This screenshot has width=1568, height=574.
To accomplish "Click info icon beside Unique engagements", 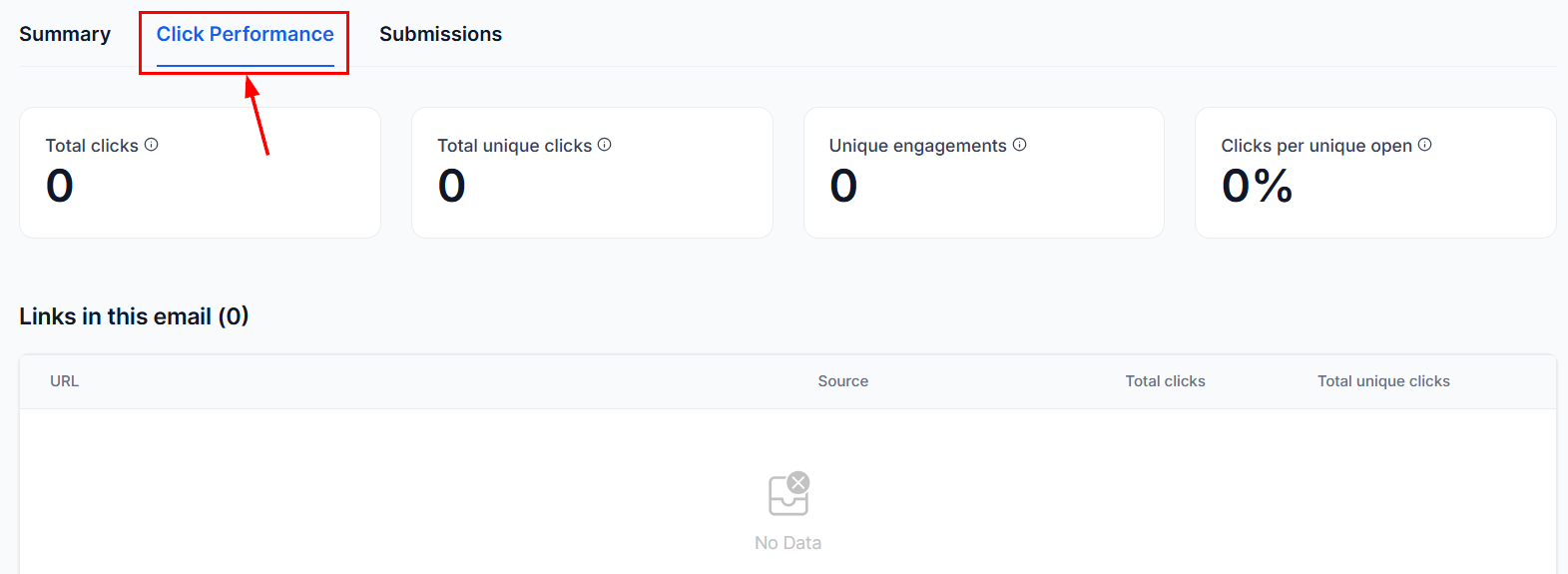I will point(1020,145).
